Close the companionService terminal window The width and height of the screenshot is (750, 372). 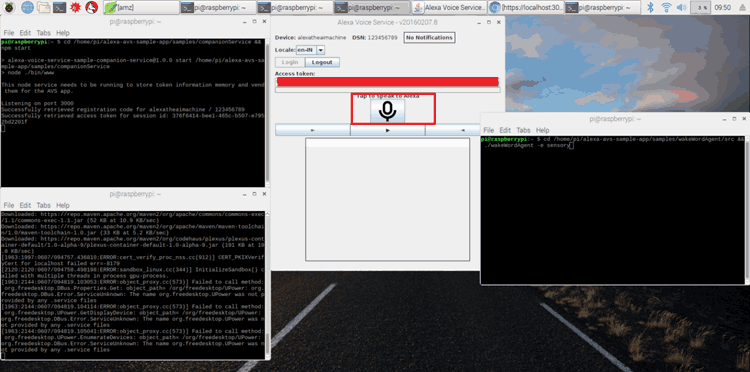pyautogui.click(x=264, y=22)
